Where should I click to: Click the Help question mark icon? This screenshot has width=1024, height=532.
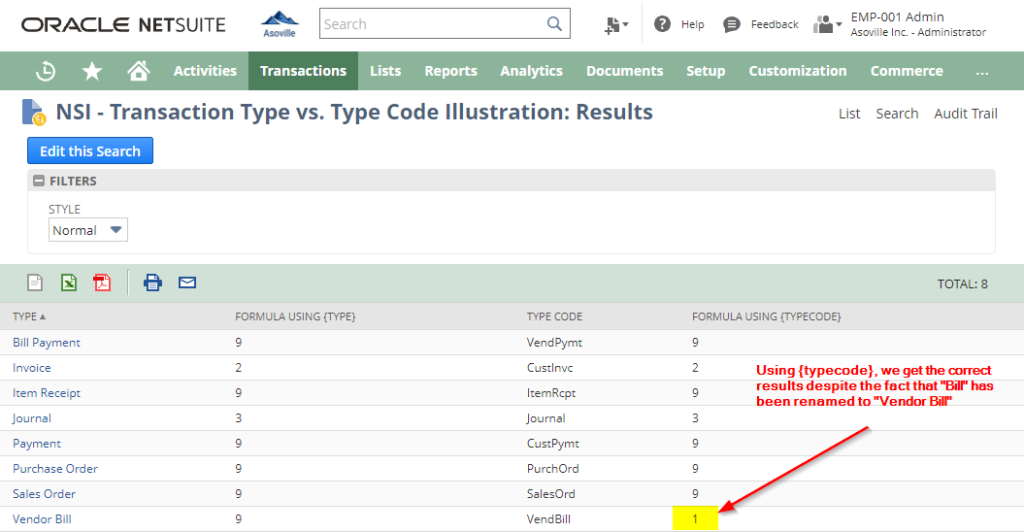click(x=662, y=24)
